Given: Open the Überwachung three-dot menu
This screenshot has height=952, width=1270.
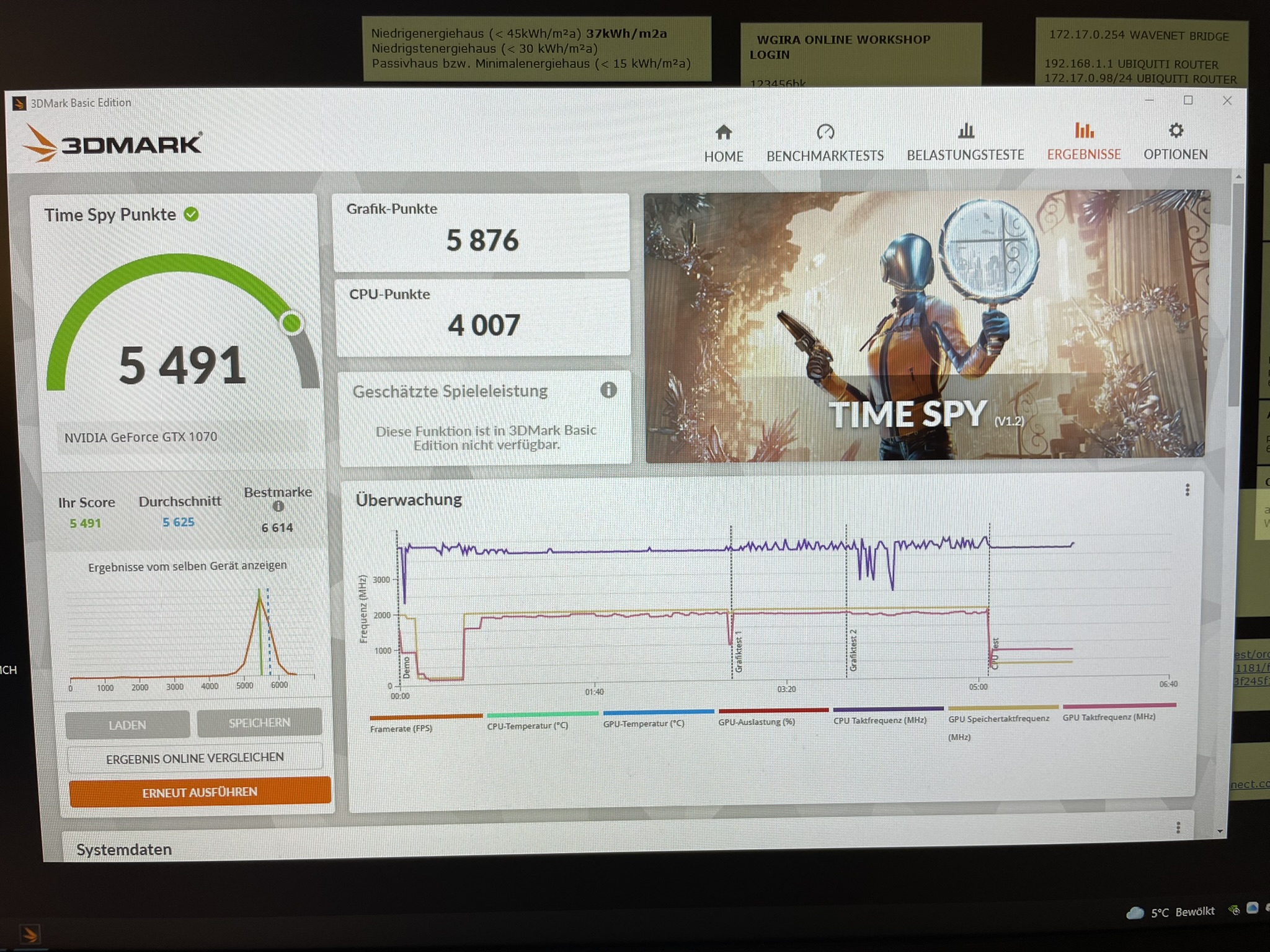Looking at the screenshot, I should click(1187, 490).
